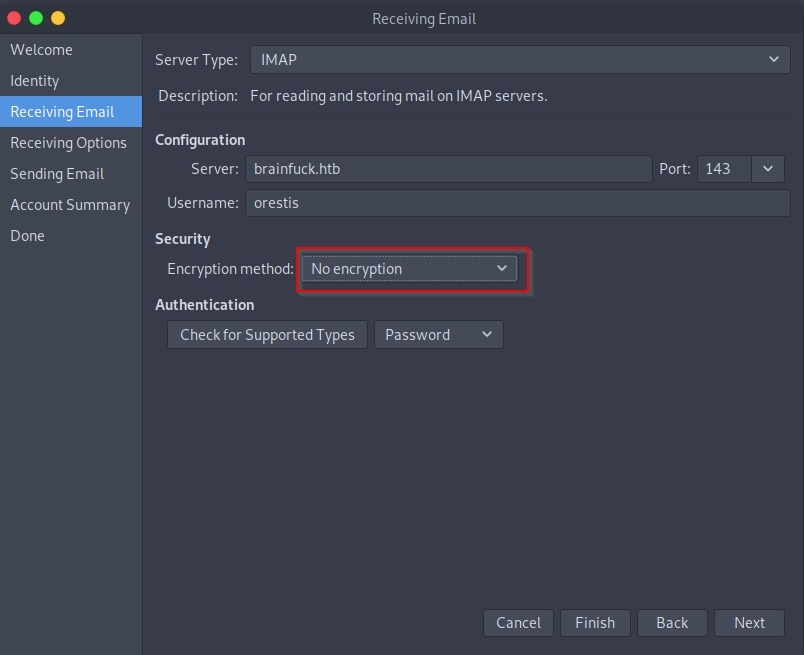The height and width of the screenshot is (655, 804).
Task: Switch to the Identity step
Action: [x=35, y=81]
